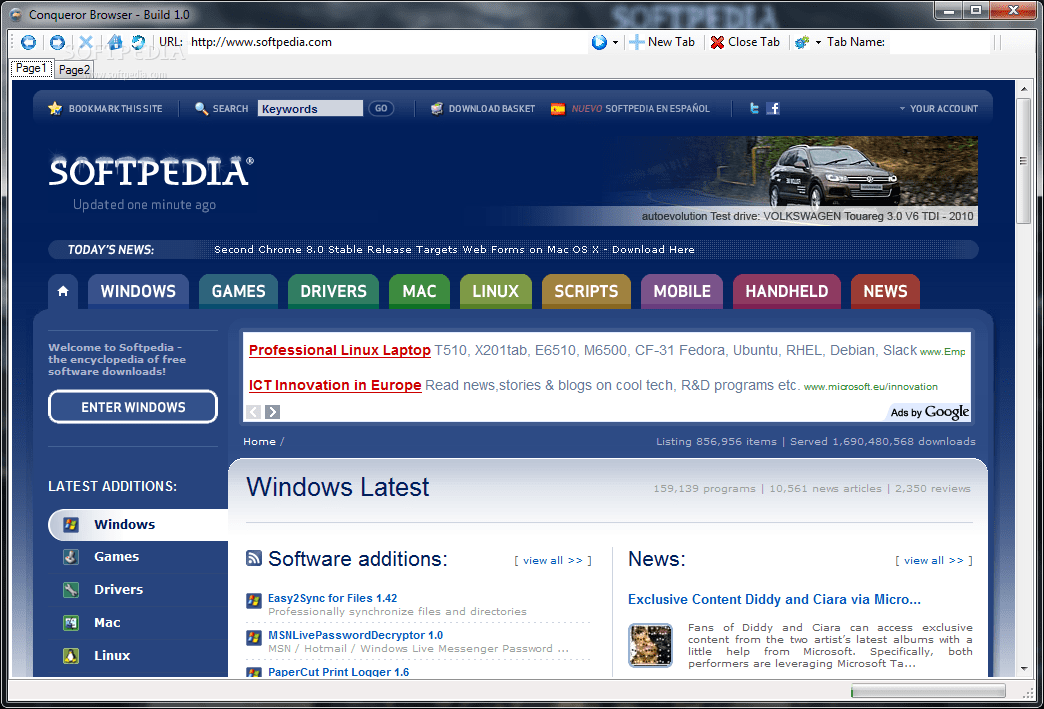The image size is (1044, 709).
Task: Click the page vertical scrollbar thumb
Action: click(x=1023, y=161)
